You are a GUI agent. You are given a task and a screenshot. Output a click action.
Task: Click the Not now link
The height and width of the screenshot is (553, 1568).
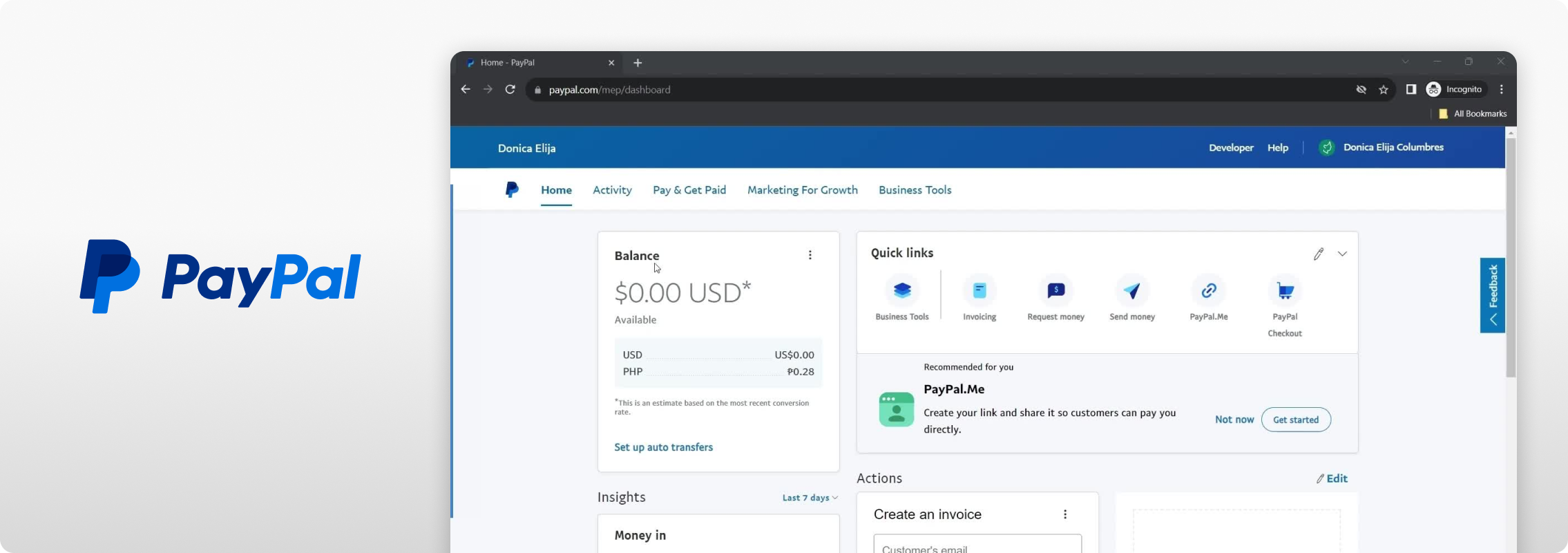click(x=1234, y=420)
